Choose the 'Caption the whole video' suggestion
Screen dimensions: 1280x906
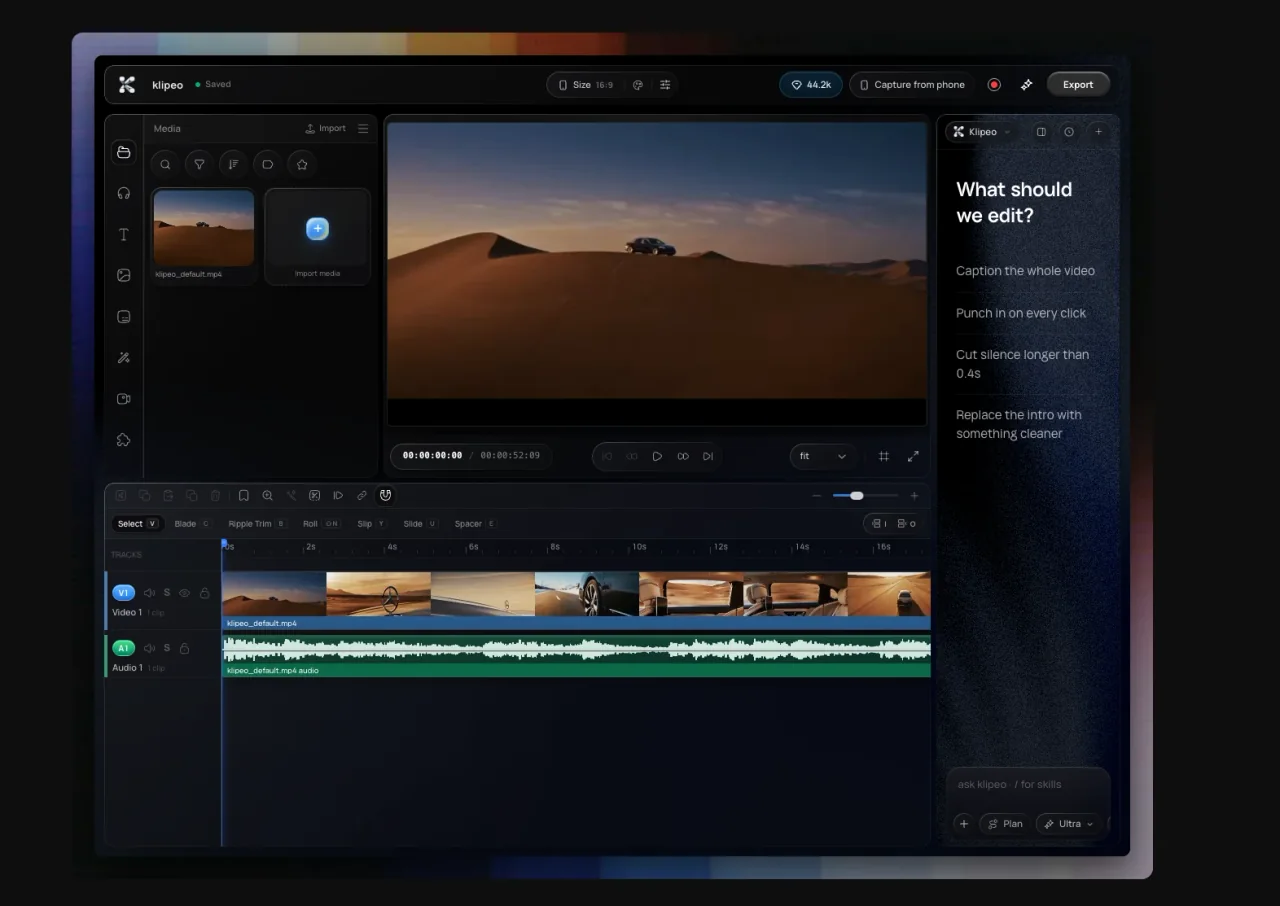pyautogui.click(x=1025, y=271)
